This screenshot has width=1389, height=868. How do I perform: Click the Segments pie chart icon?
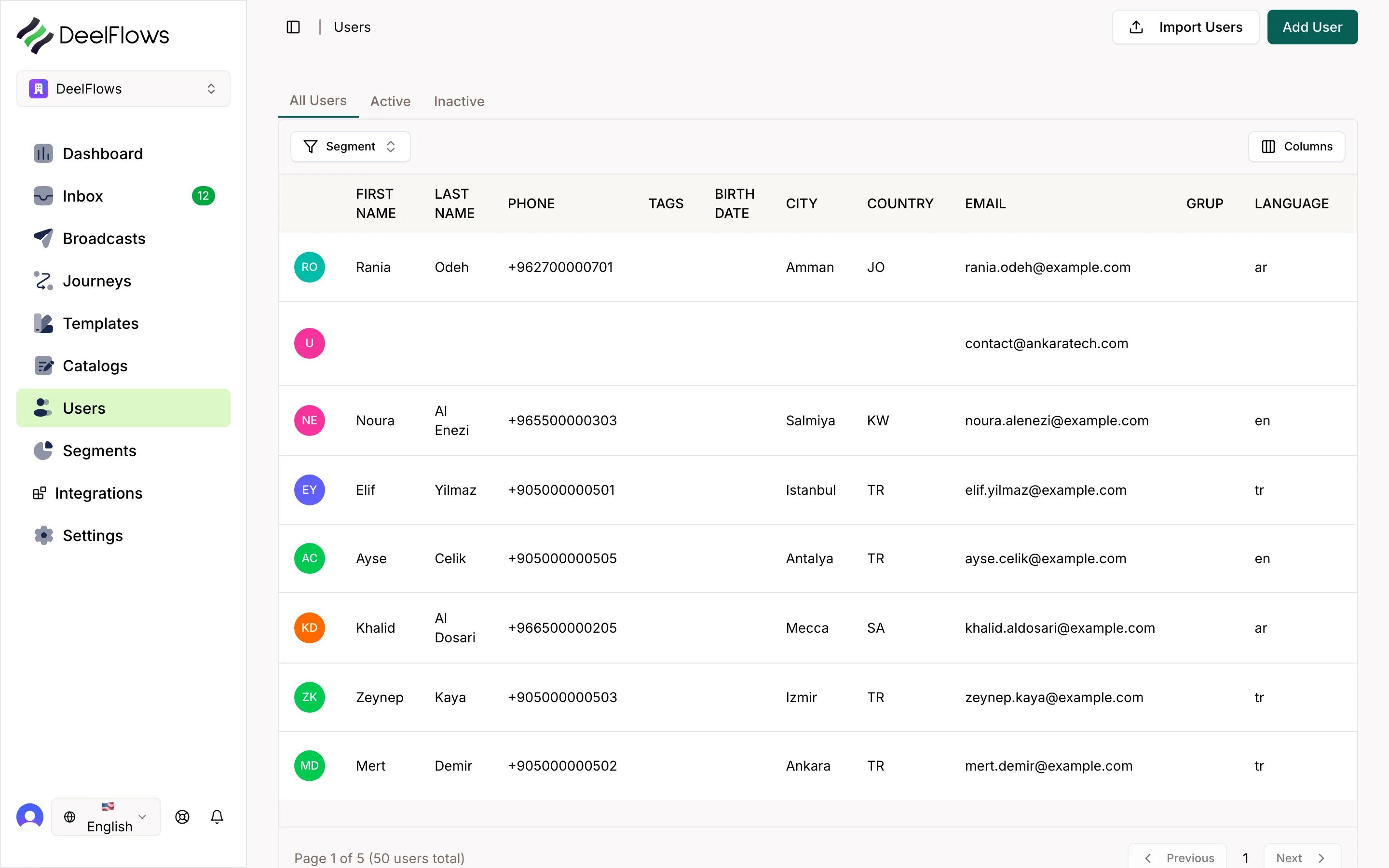coord(43,451)
